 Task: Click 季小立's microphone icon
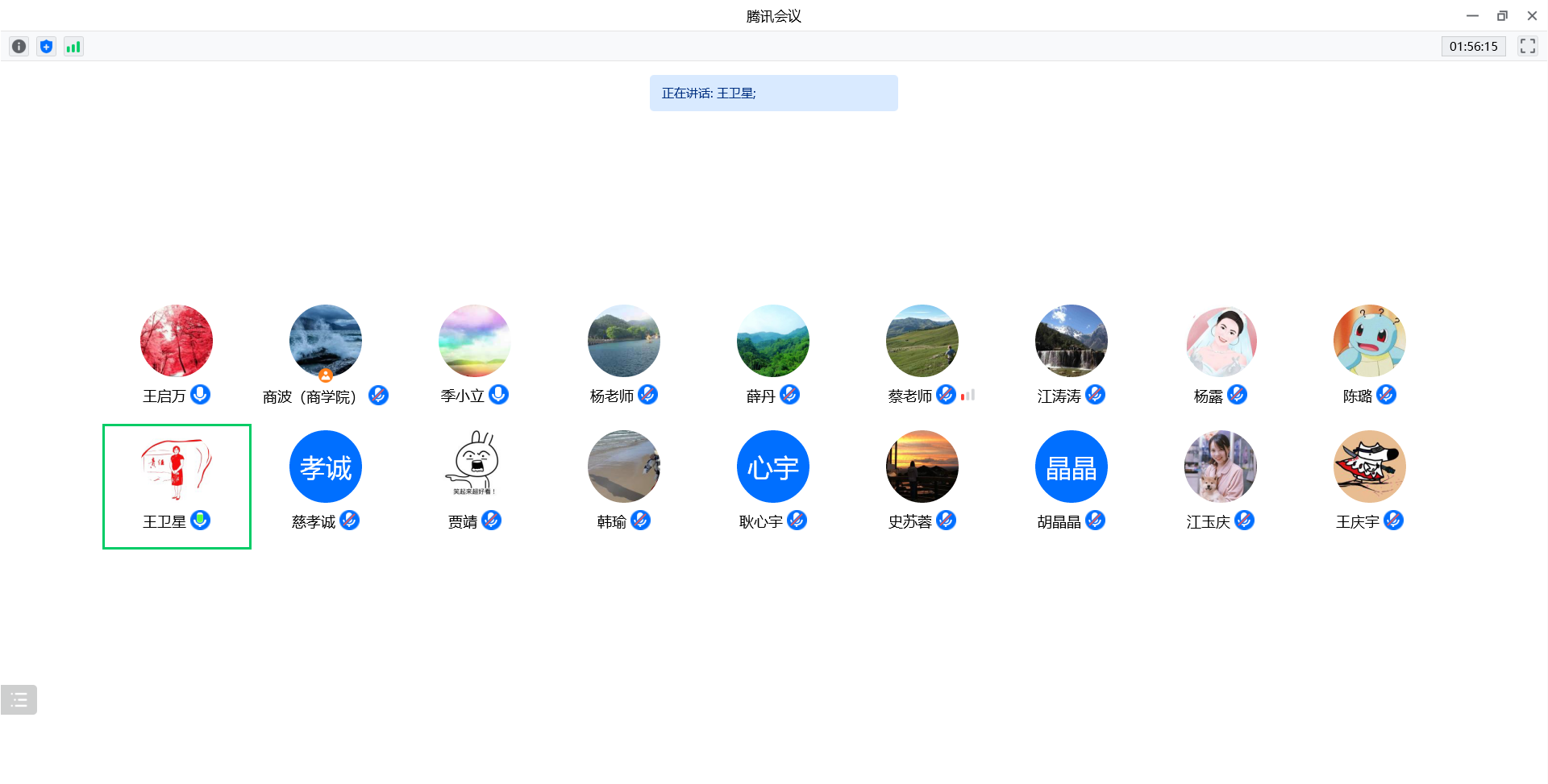pyautogui.click(x=499, y=395)
